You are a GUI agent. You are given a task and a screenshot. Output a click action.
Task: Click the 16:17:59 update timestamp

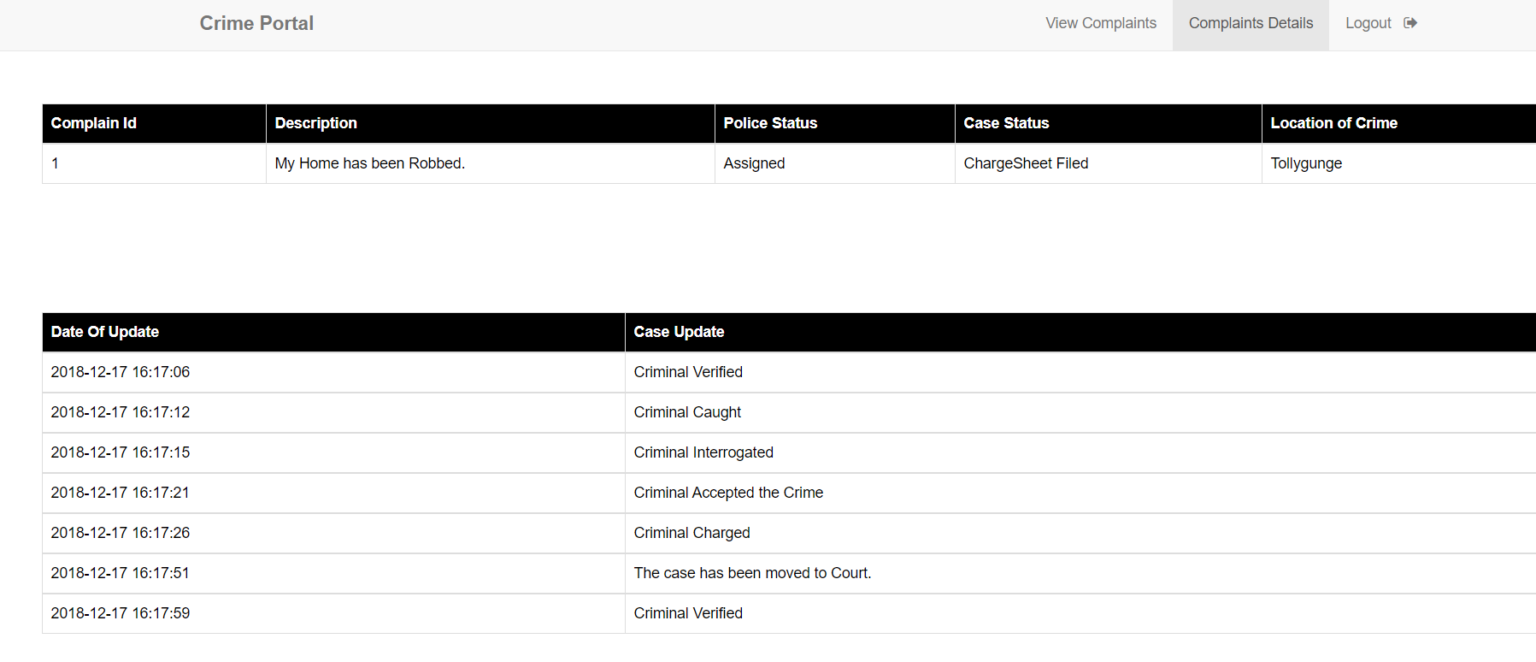pos(120,613)
